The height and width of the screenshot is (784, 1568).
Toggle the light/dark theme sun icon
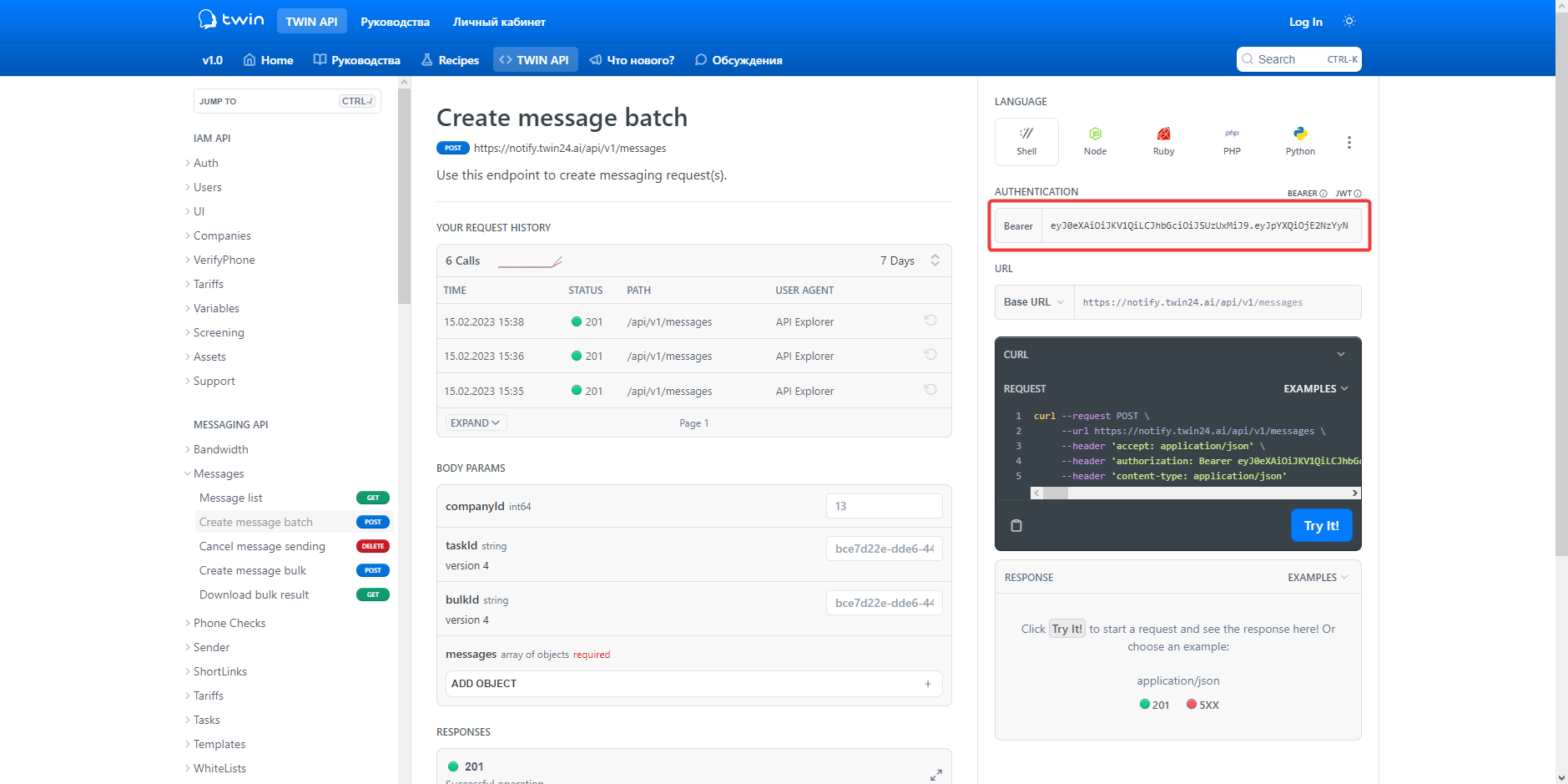click(1349, 21)
